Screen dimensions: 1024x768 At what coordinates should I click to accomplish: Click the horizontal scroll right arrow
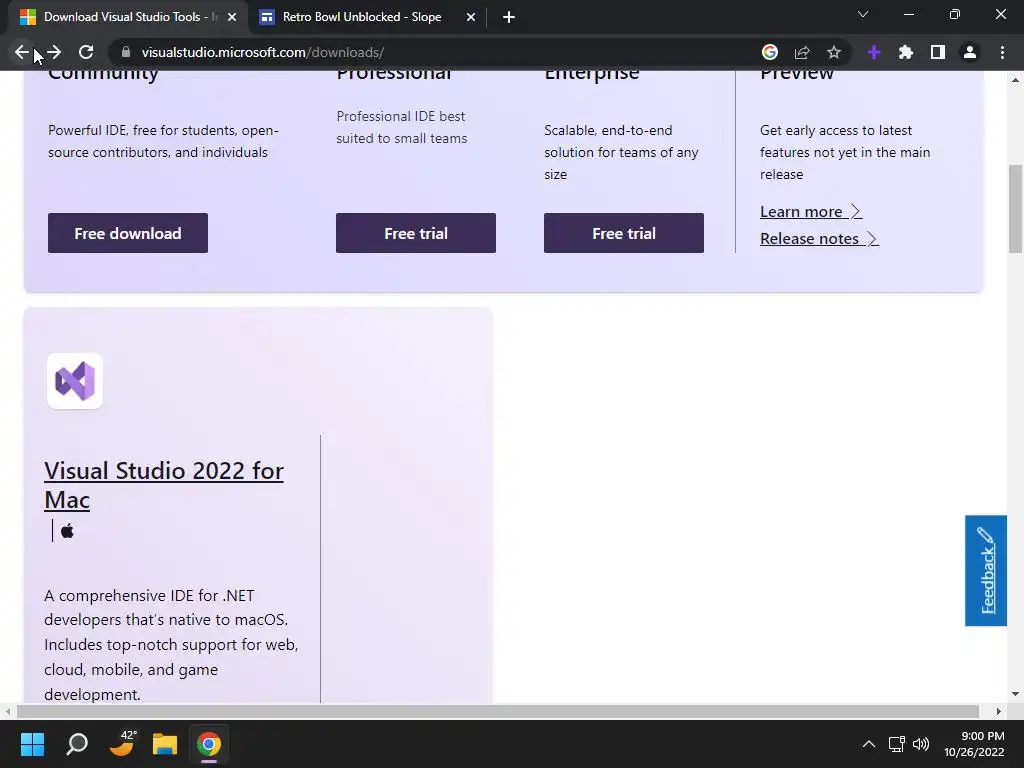tap(999, 711)
